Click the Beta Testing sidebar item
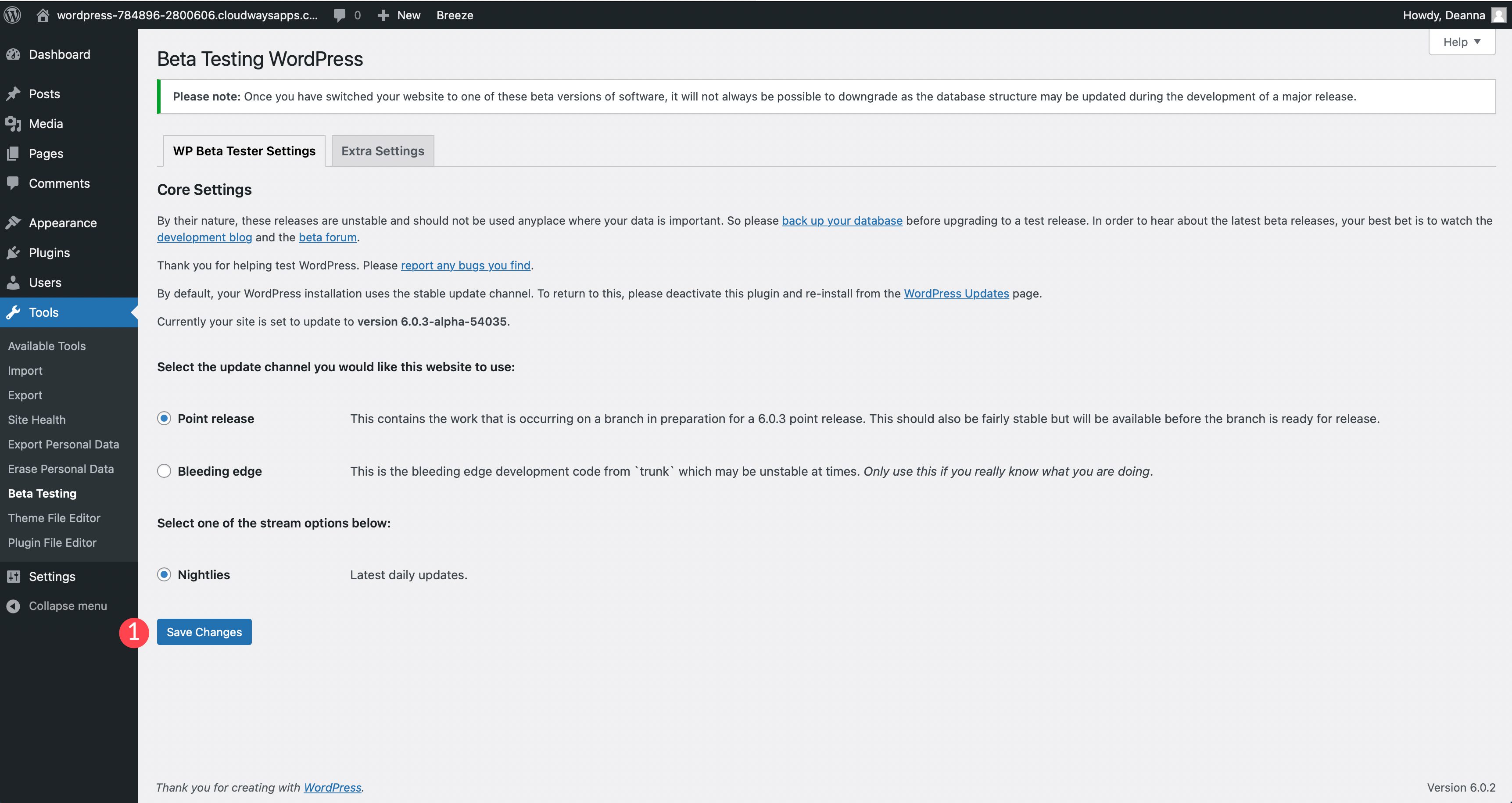1512x803 pixels. pyautogui.click(x=42, y=493)
